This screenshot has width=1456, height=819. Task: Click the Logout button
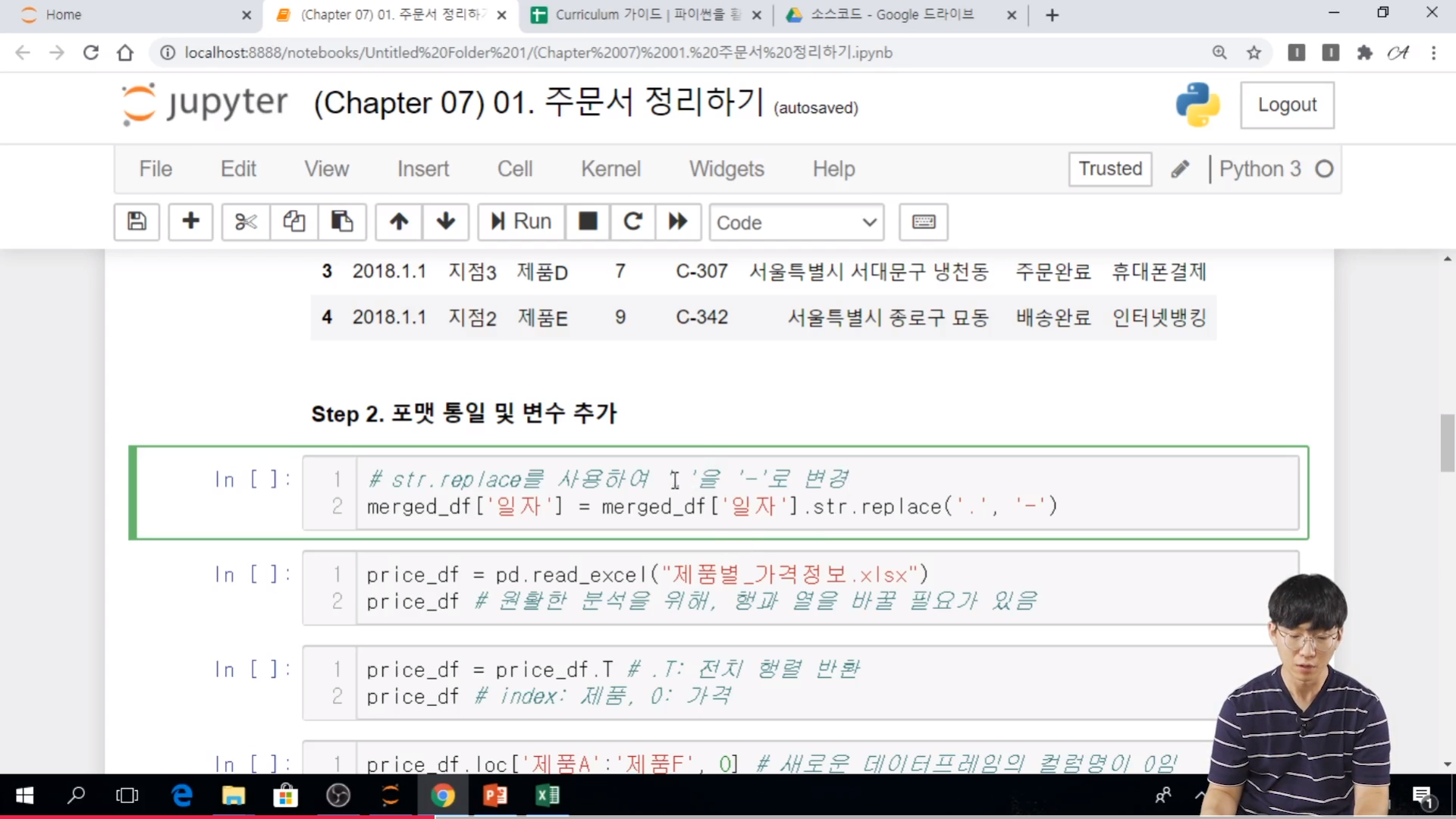click(1287, 105)
